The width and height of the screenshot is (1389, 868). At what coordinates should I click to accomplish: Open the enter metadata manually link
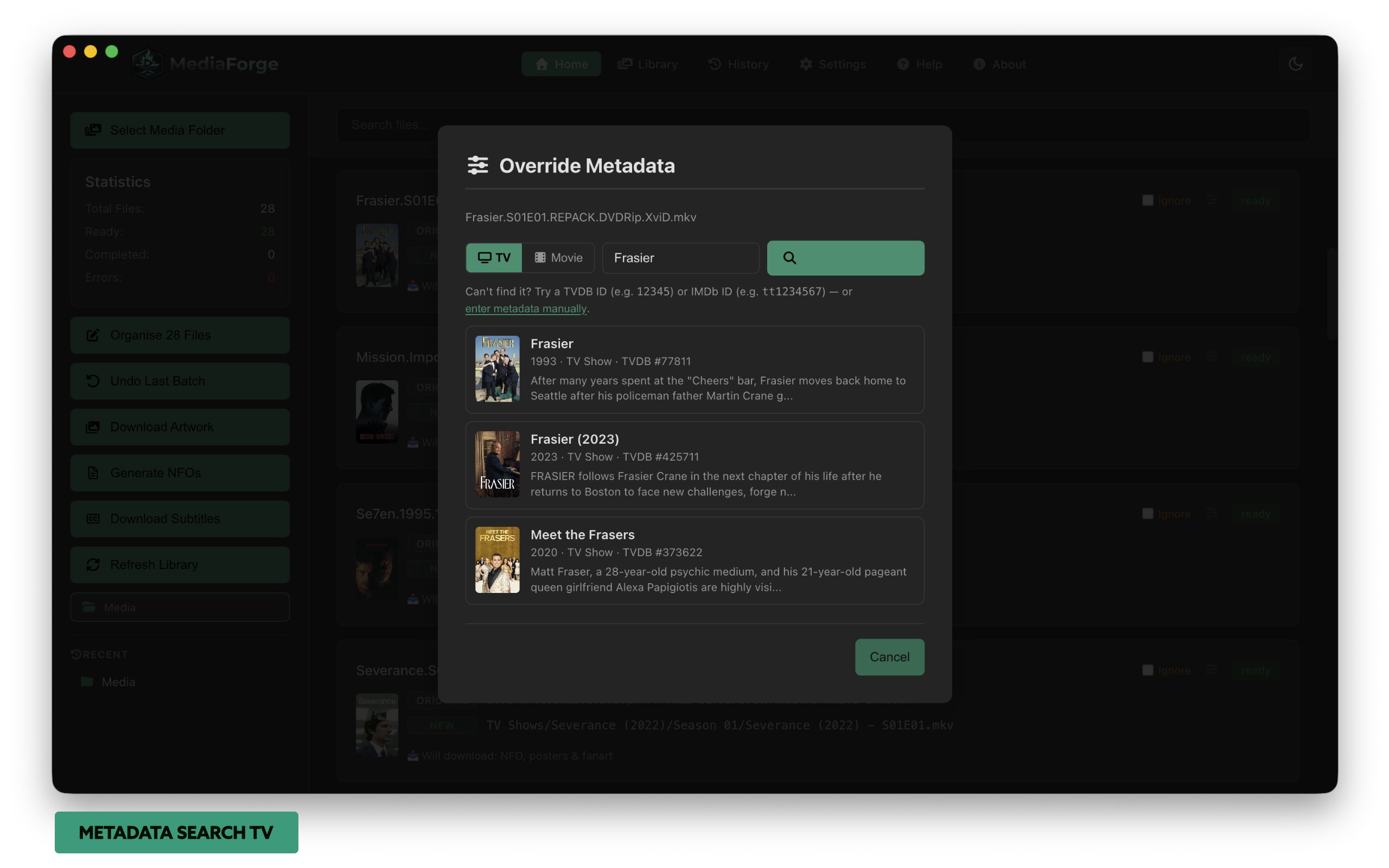coord(526,308)
